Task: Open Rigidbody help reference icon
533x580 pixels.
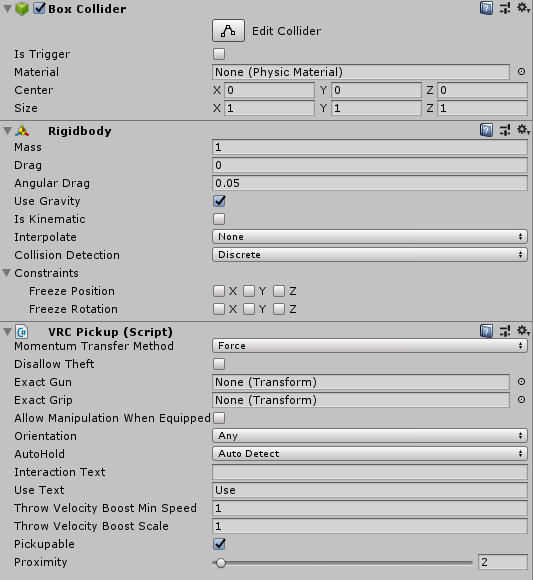Action: click(486, 130)
